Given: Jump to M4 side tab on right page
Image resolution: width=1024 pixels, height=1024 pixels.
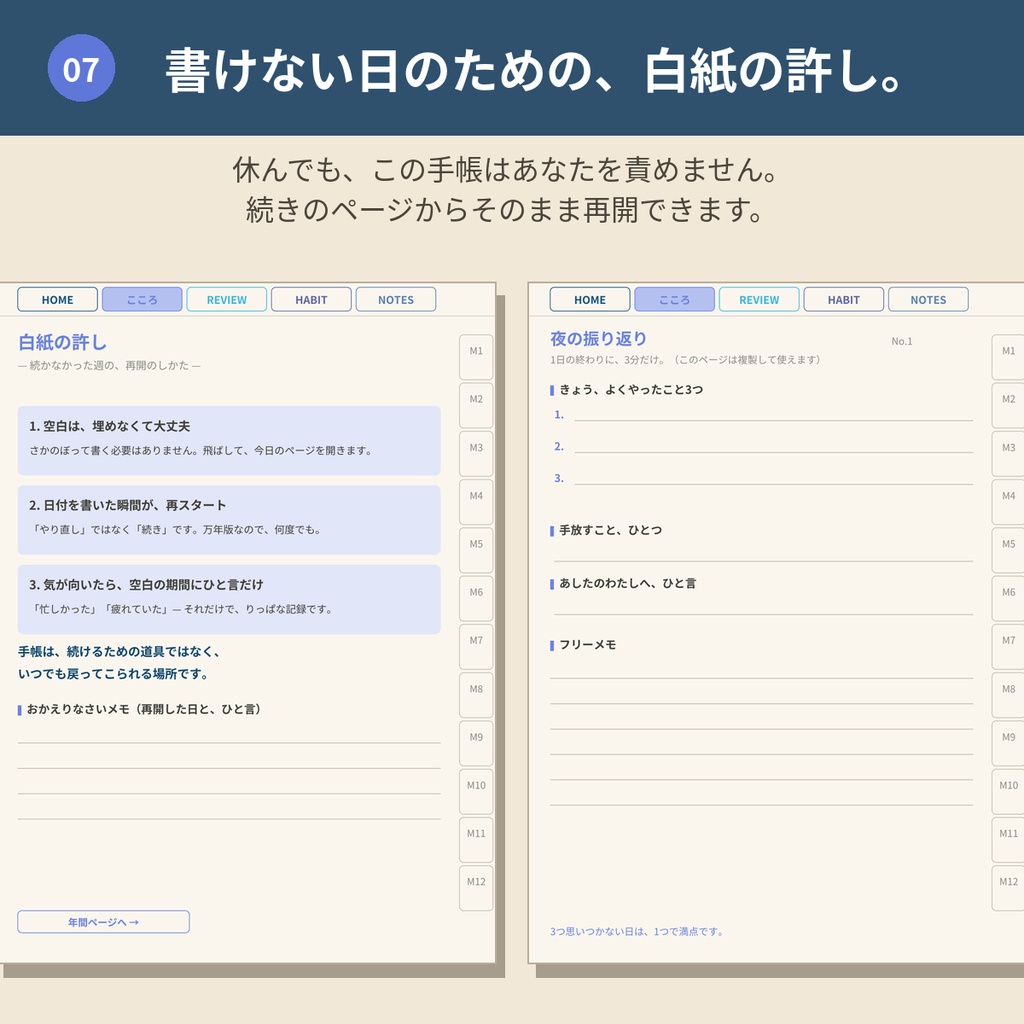Looking at the screenshot, I should 1008,502.
